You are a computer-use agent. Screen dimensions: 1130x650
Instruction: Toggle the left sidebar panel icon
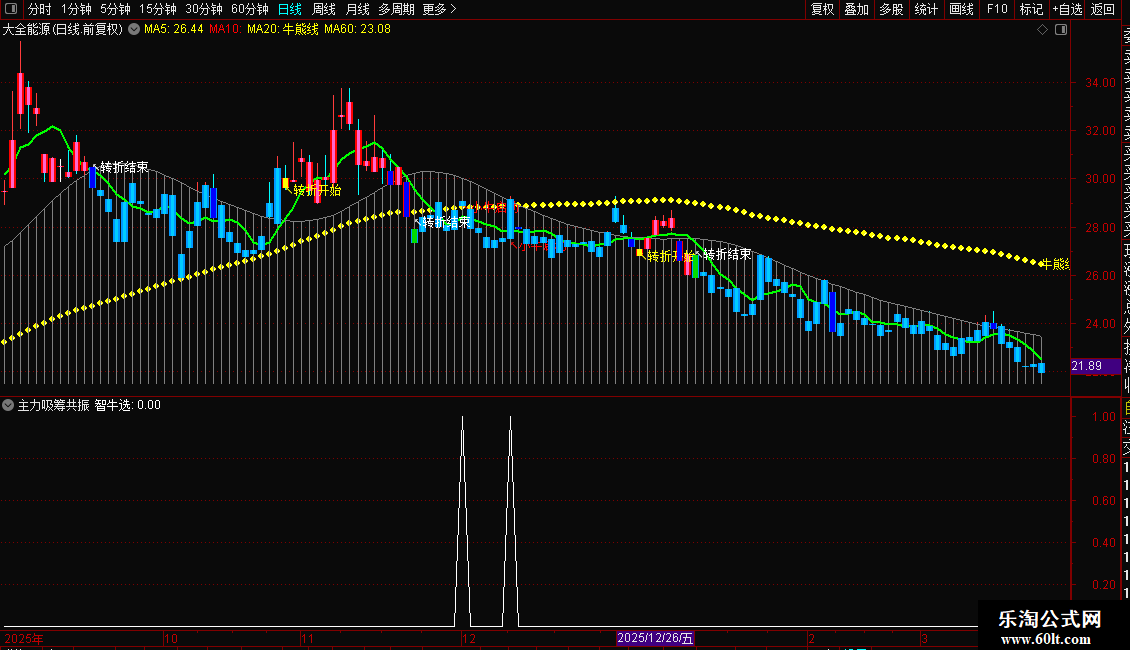click(x=11, y=9)
